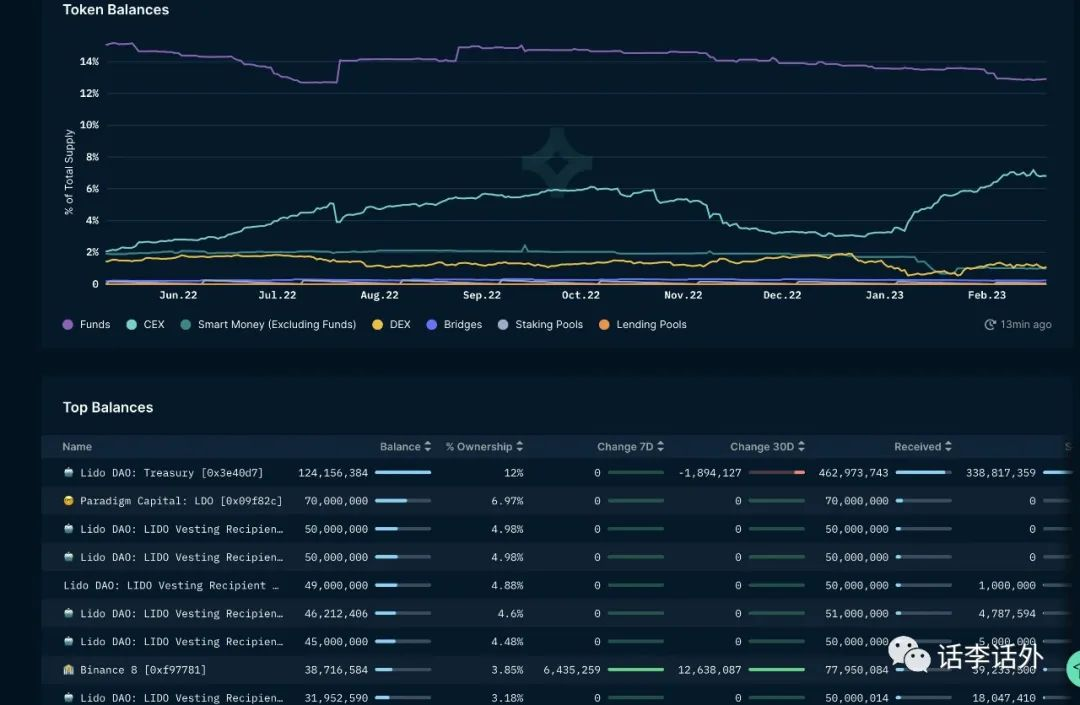
Task: Click the orange Lending Pools legend dot
Action: point(604,324)
